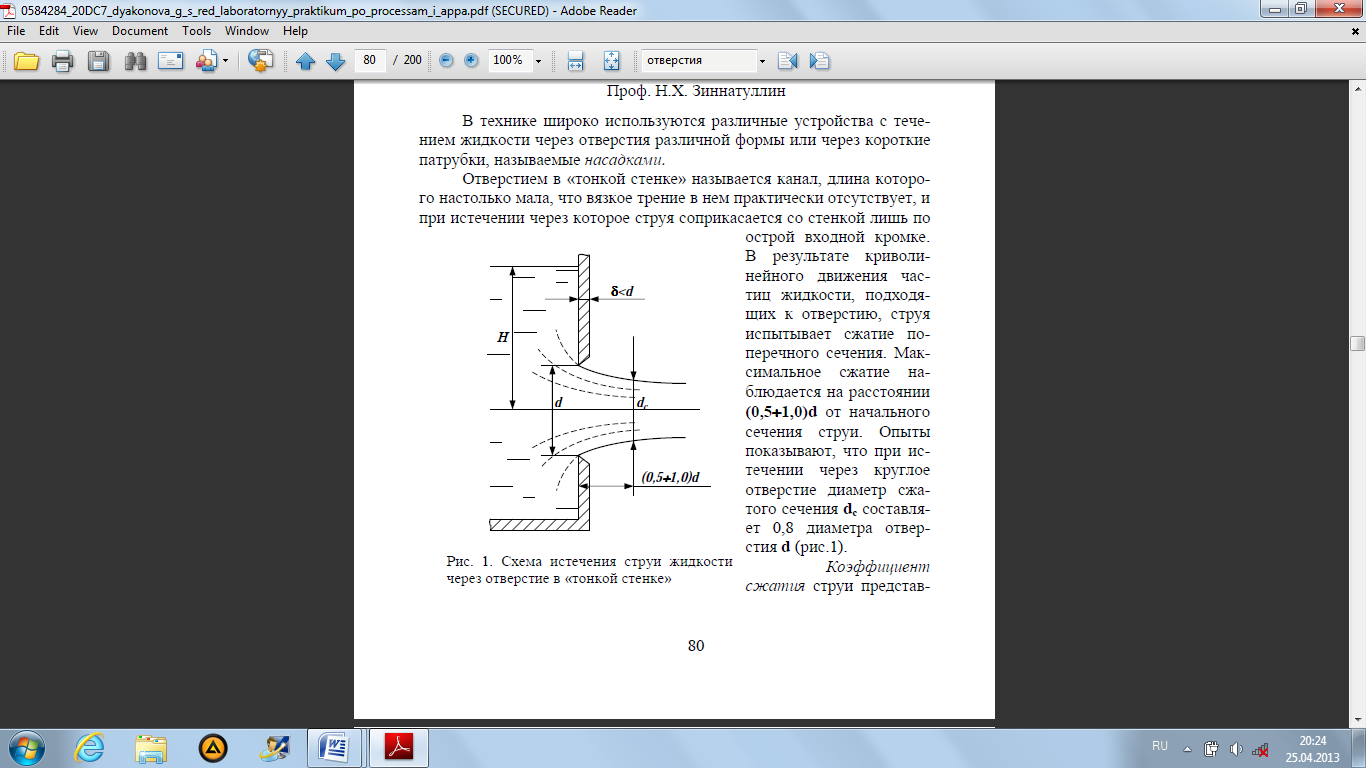Viewport: 1366px width, 768px height.
Task: Open search using the binoculars icon
Action: click(x=135, y=61)
